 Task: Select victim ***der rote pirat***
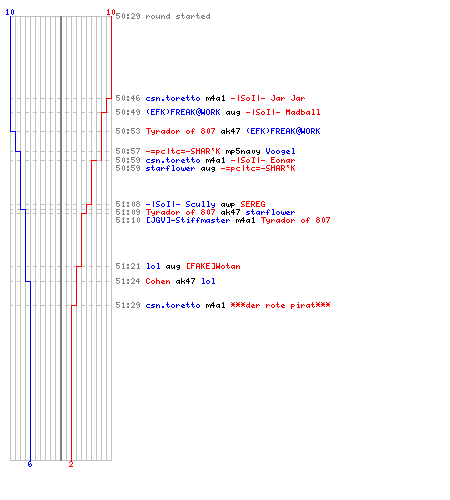(280, 305)
